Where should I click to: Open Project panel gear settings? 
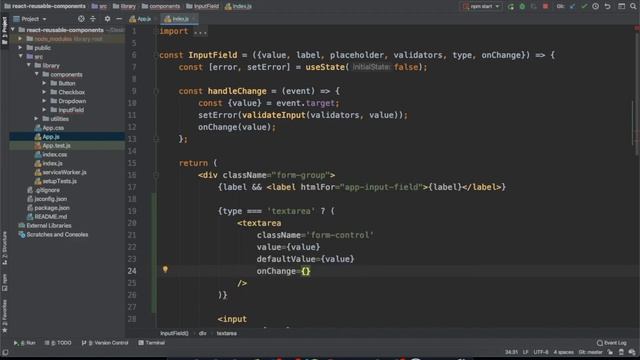coord(107,19)
